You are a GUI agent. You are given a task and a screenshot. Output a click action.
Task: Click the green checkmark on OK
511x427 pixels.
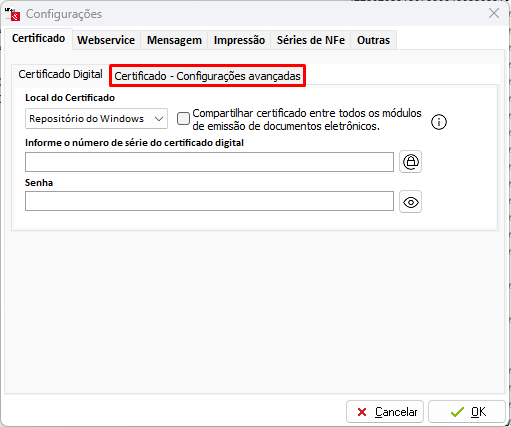click(x=457, y=412)
